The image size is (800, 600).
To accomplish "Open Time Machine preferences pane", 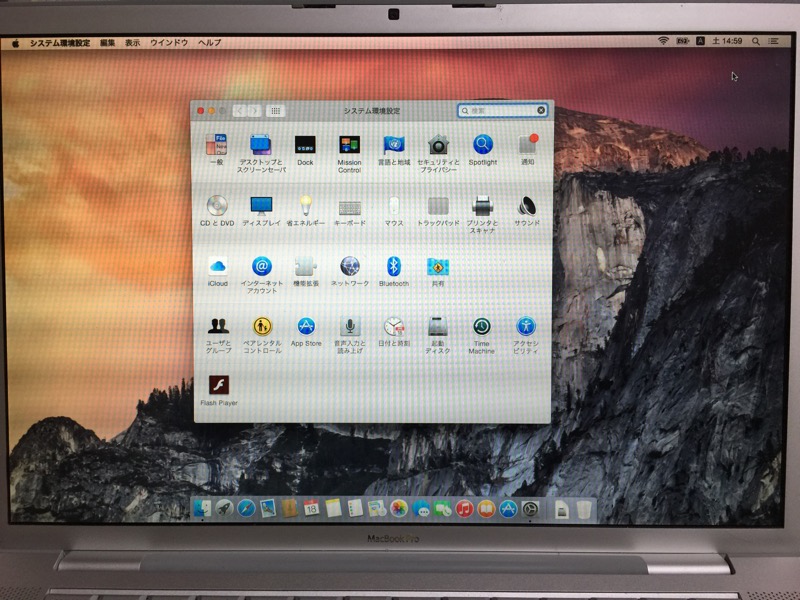I will tap(482, 335).
